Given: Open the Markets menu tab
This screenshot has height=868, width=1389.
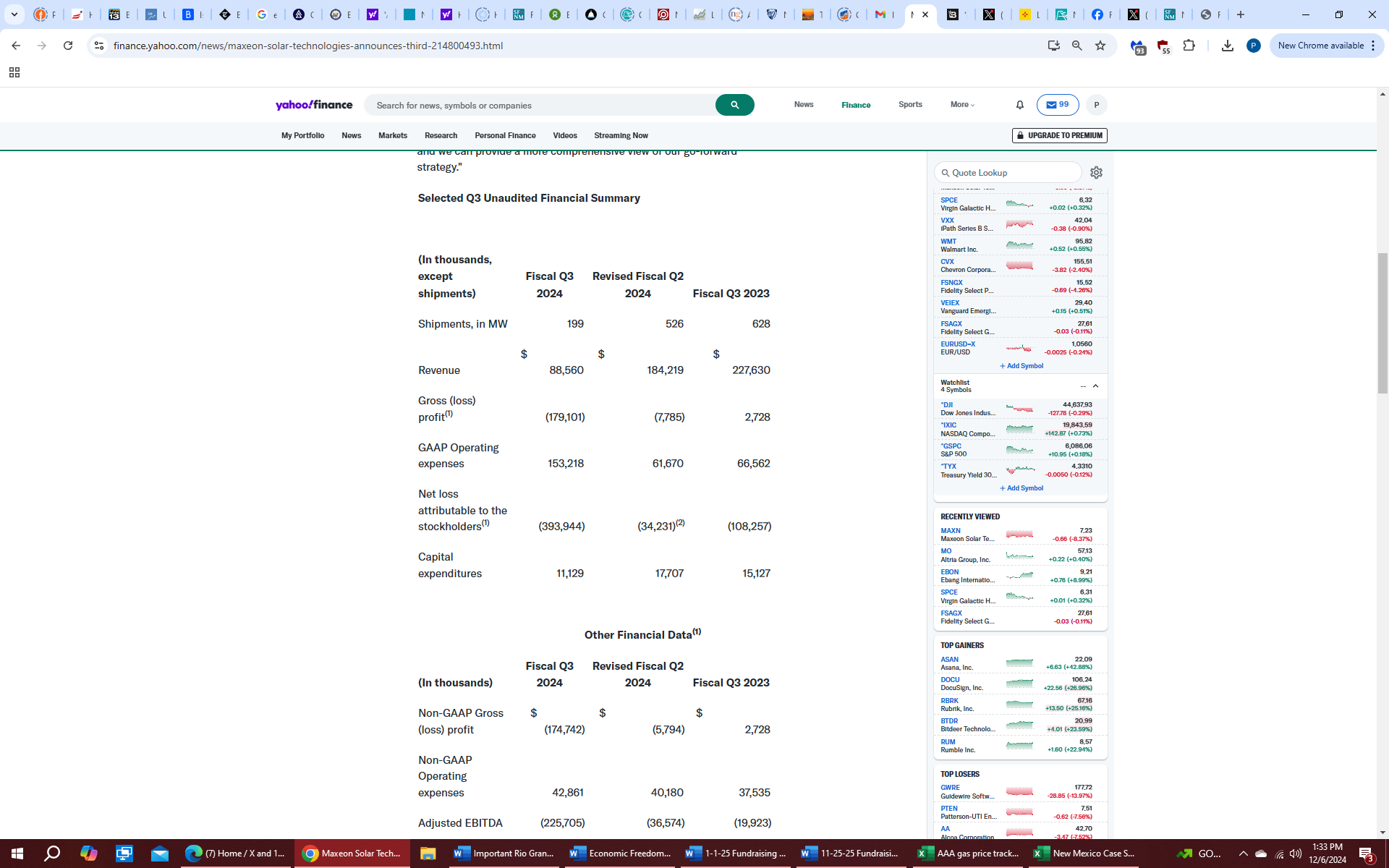Looking at the screenshot, I should pyautogui.click(x=392, y=135).
